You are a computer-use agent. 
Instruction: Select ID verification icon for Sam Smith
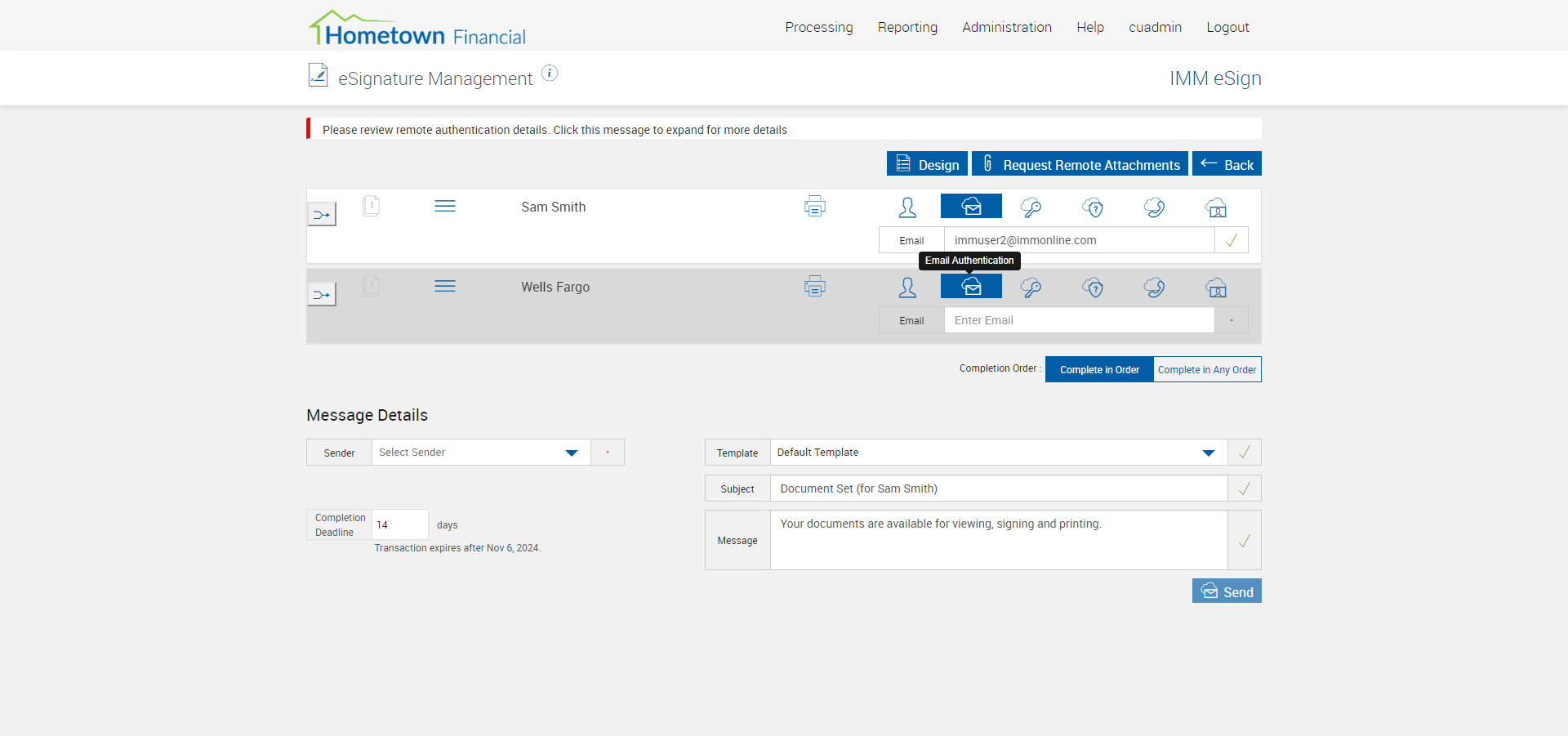[x=1216, y=207]
